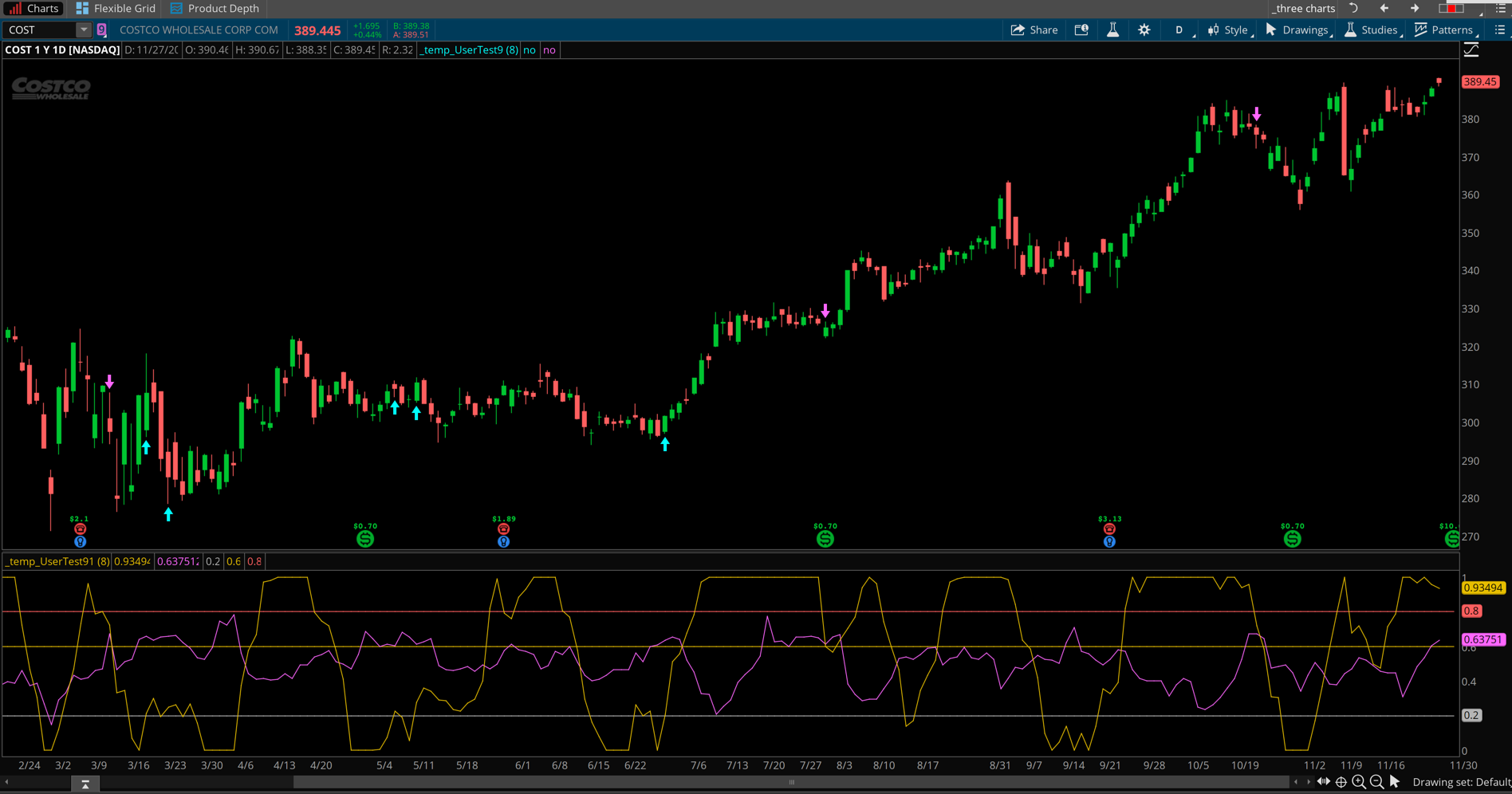Select the pointer cursor tool at bottom
The width and height of the screenshot is (1512, 794).
1394,782
